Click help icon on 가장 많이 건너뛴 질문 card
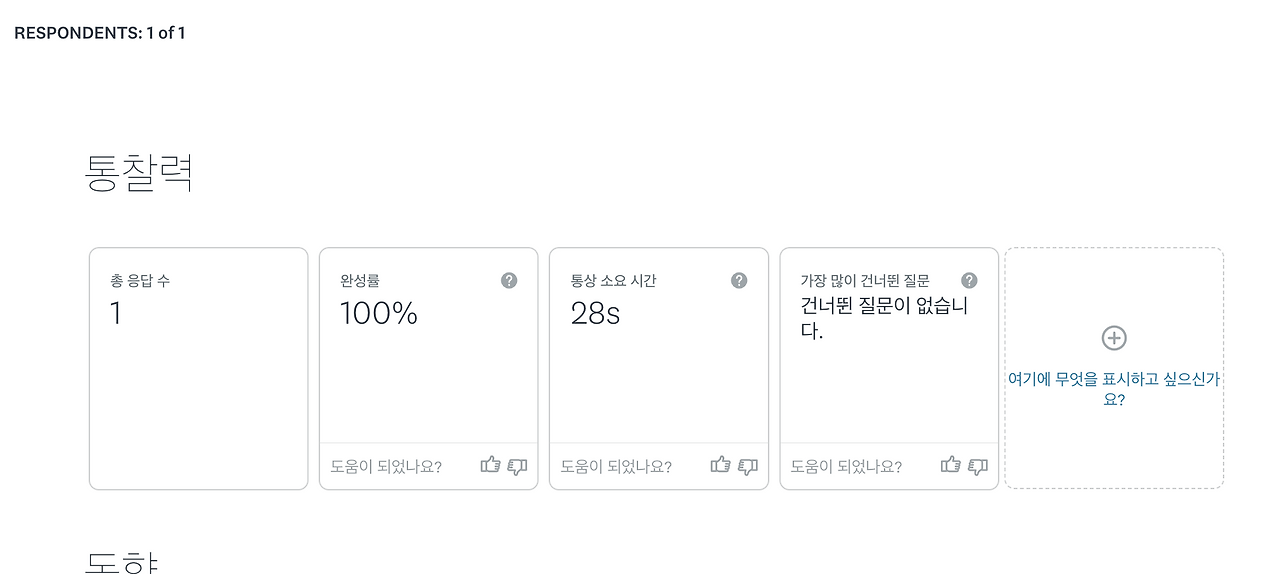 click(x=969, y=280)
